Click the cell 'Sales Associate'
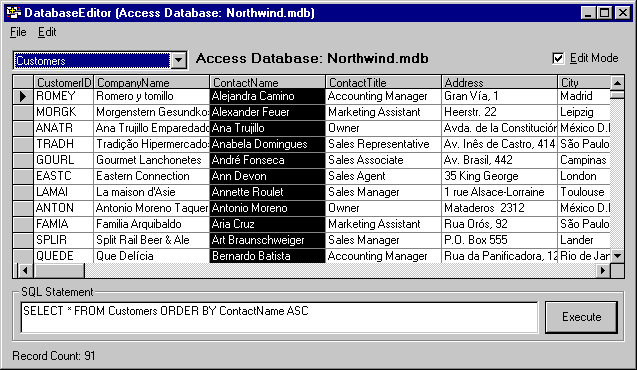 (x=384, y=160)
